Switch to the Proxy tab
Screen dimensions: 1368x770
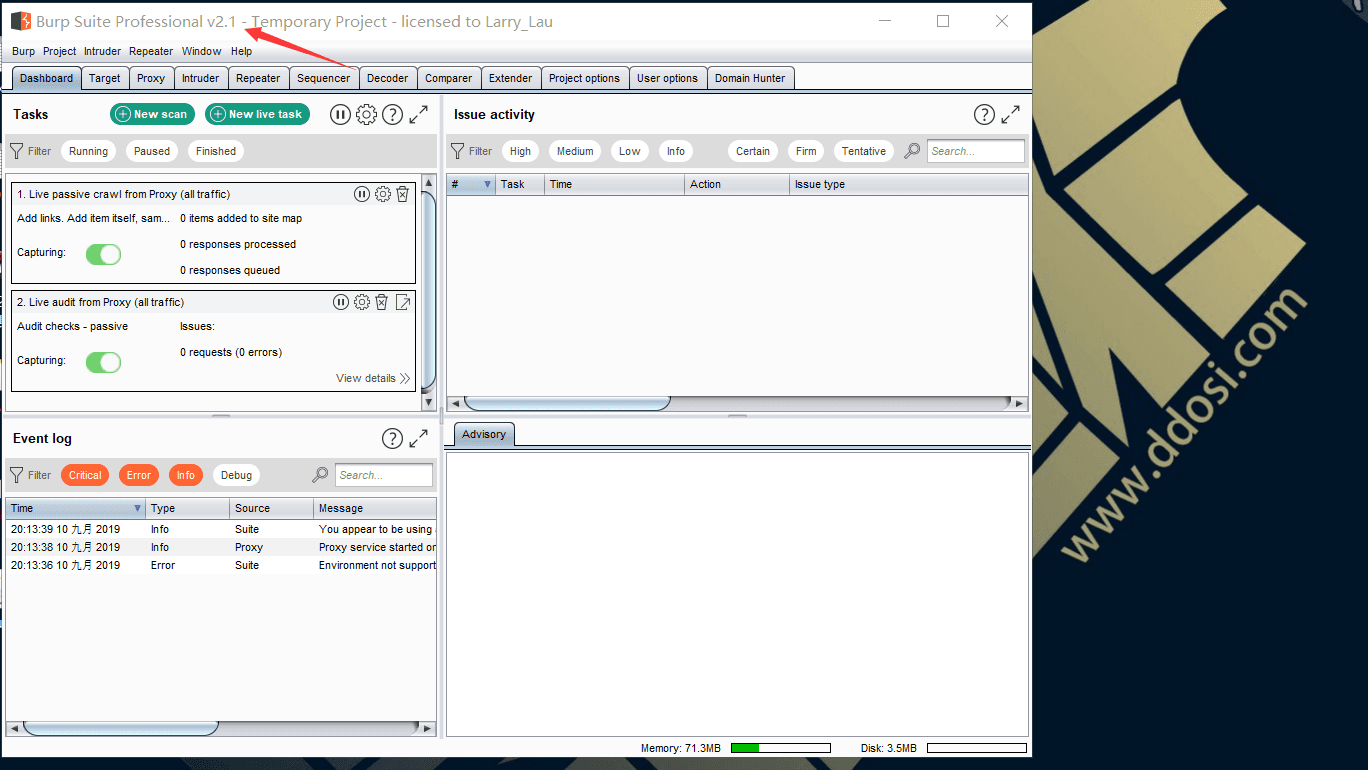pyautogui.click(x=151, y=78)
